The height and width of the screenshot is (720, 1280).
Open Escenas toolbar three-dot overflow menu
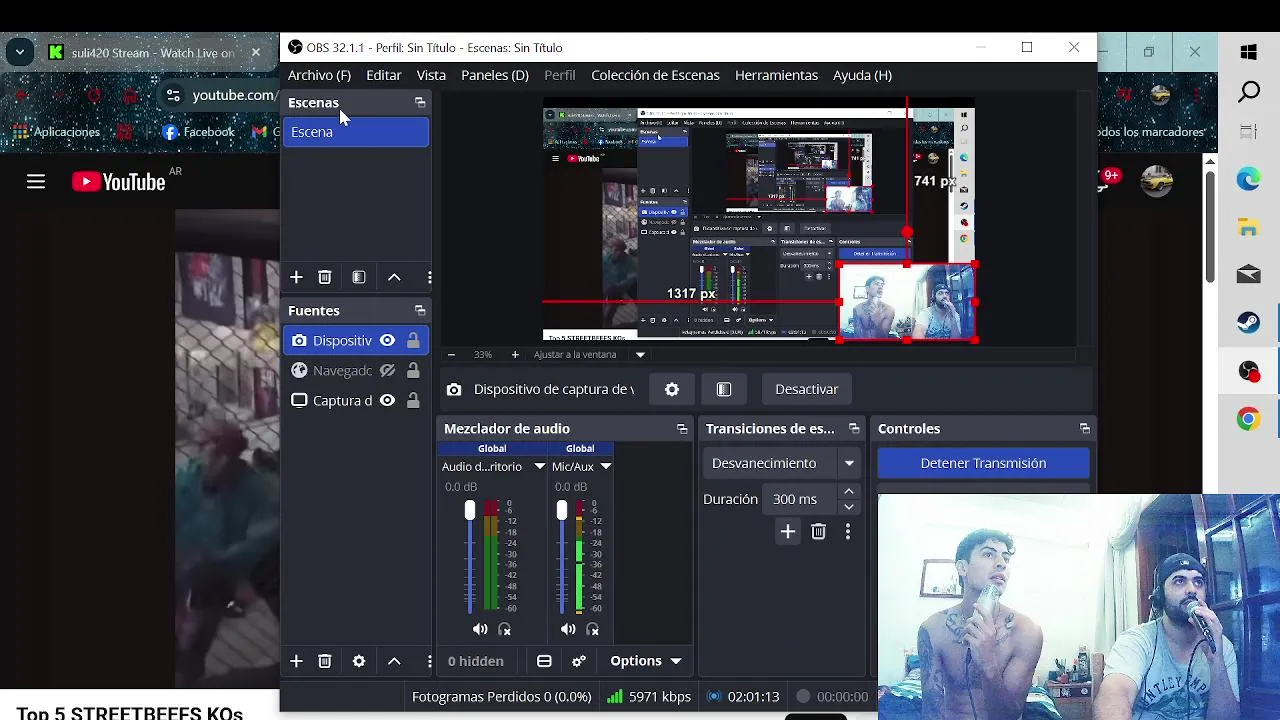tap(429, 277)
